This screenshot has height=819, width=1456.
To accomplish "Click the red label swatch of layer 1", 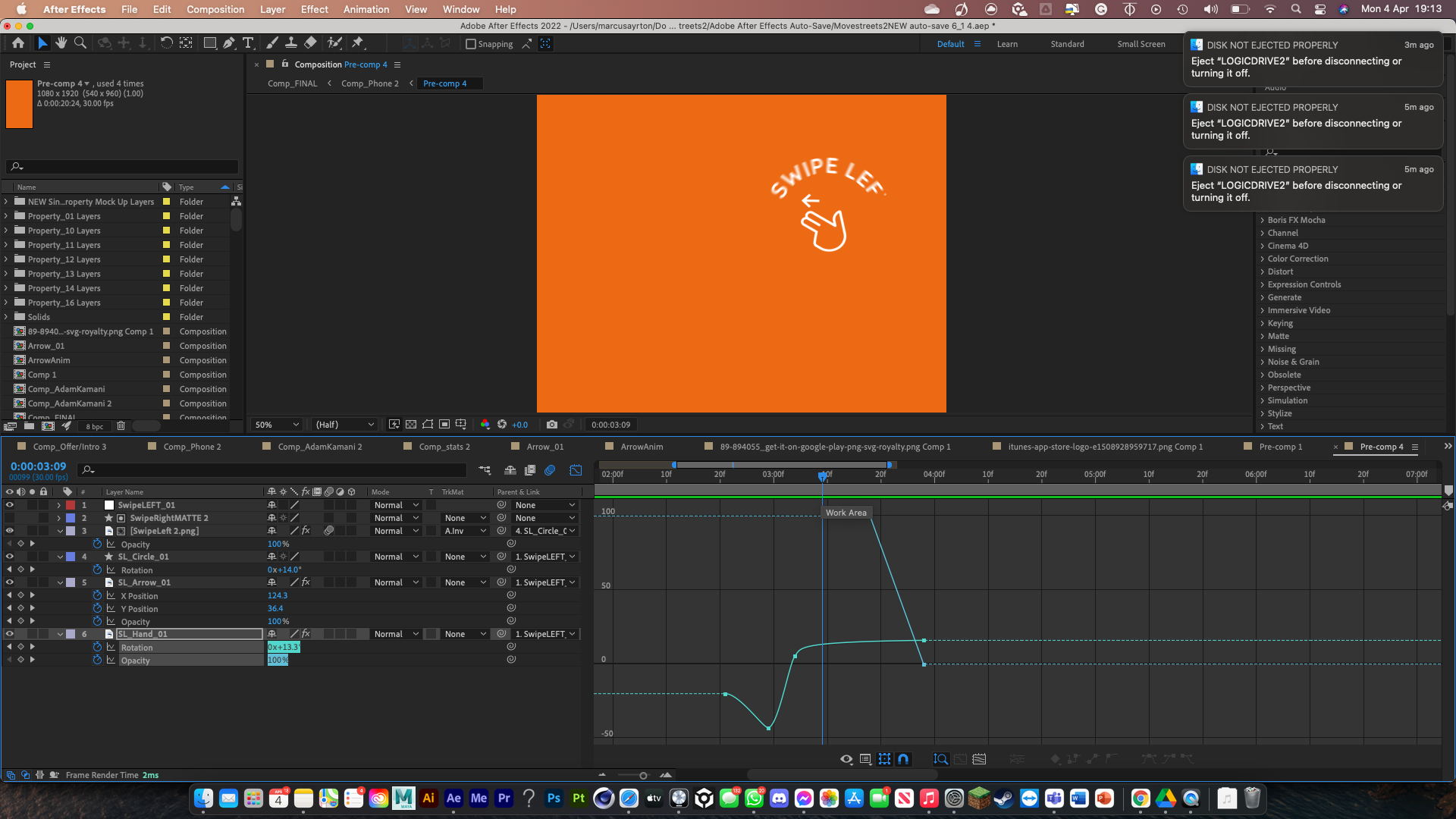I will tap(71, 505).
